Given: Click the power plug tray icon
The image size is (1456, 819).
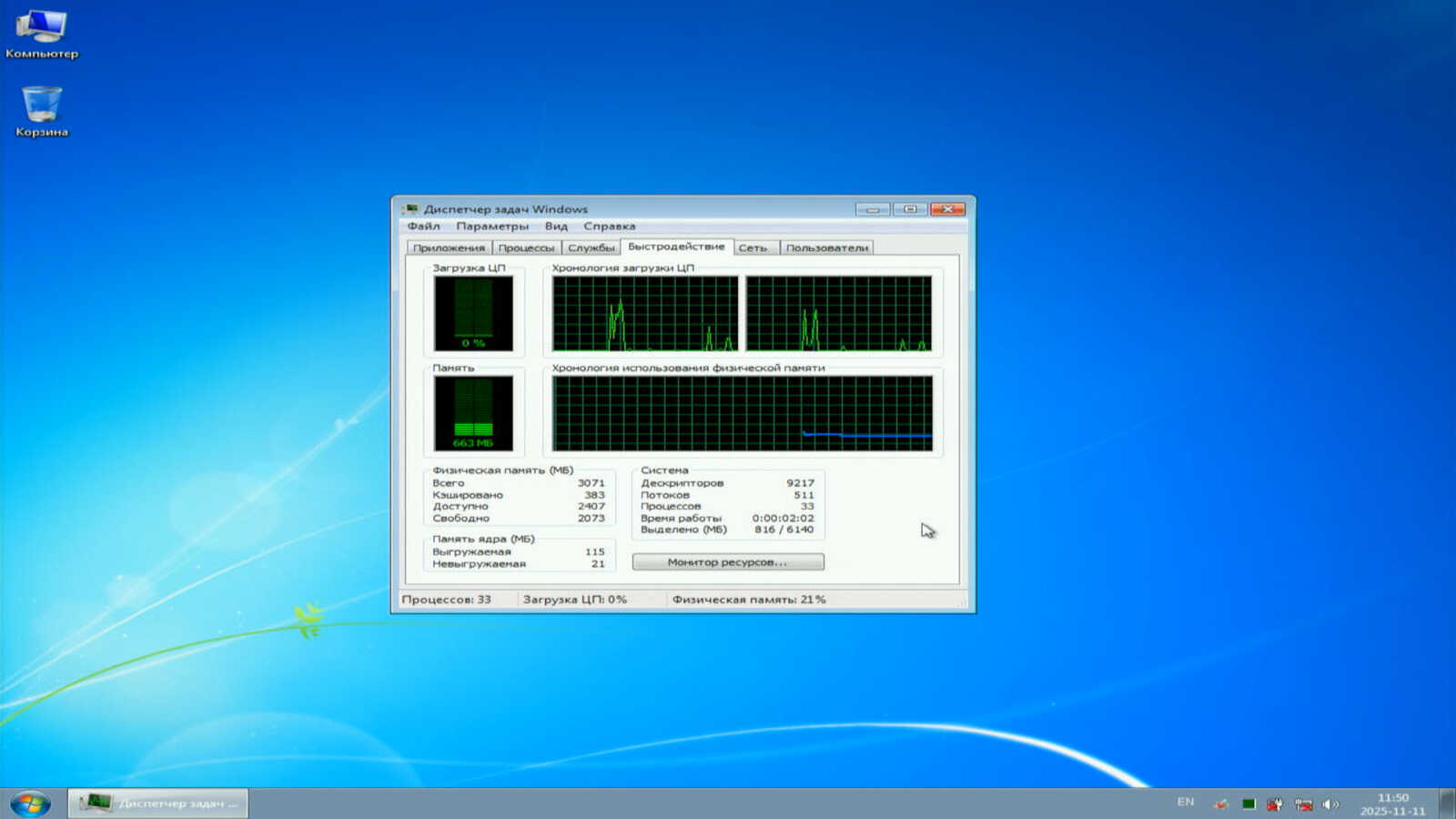Looking at the screenshot, I should click(1275, 804).
